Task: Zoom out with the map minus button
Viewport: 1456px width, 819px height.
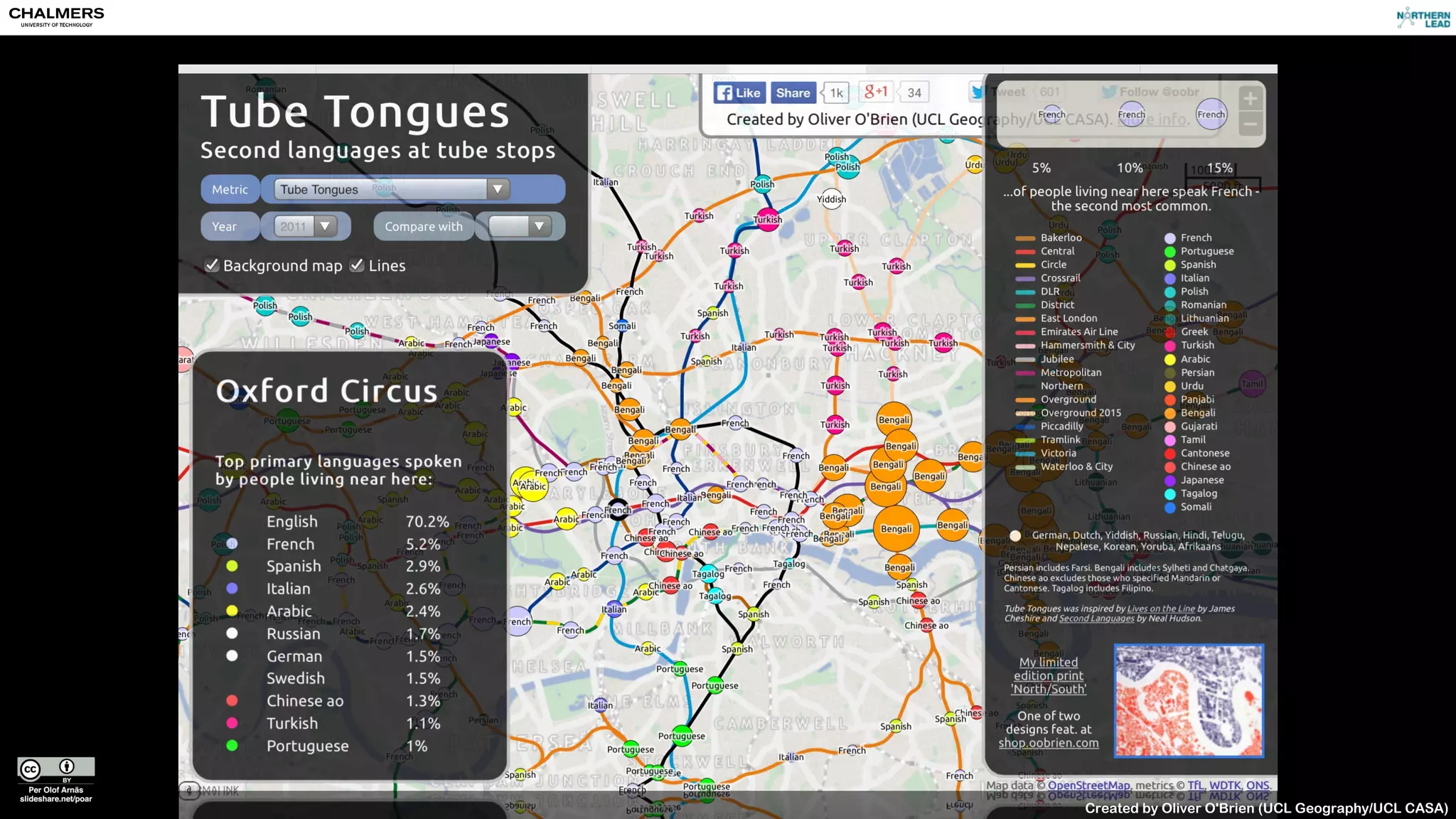Action: pyautogui.click(x=1250, y=124)
